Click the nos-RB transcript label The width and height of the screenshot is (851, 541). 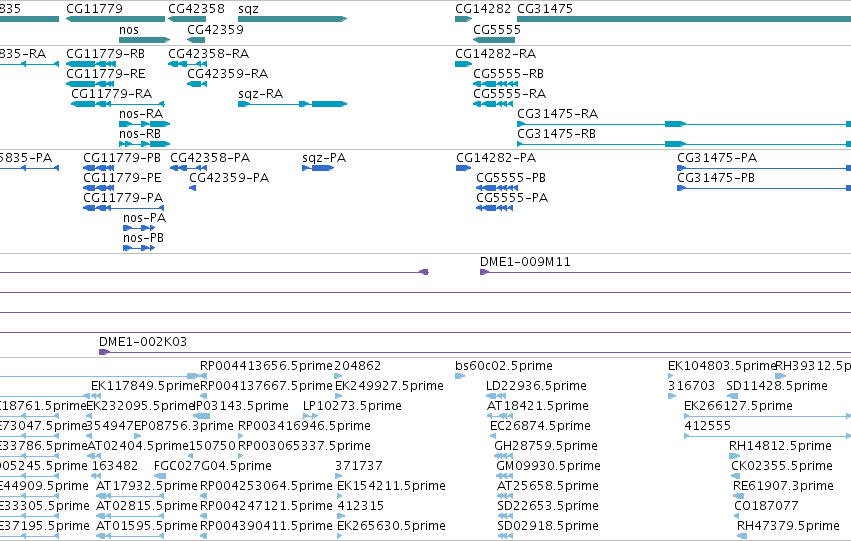tap(140, 134)
